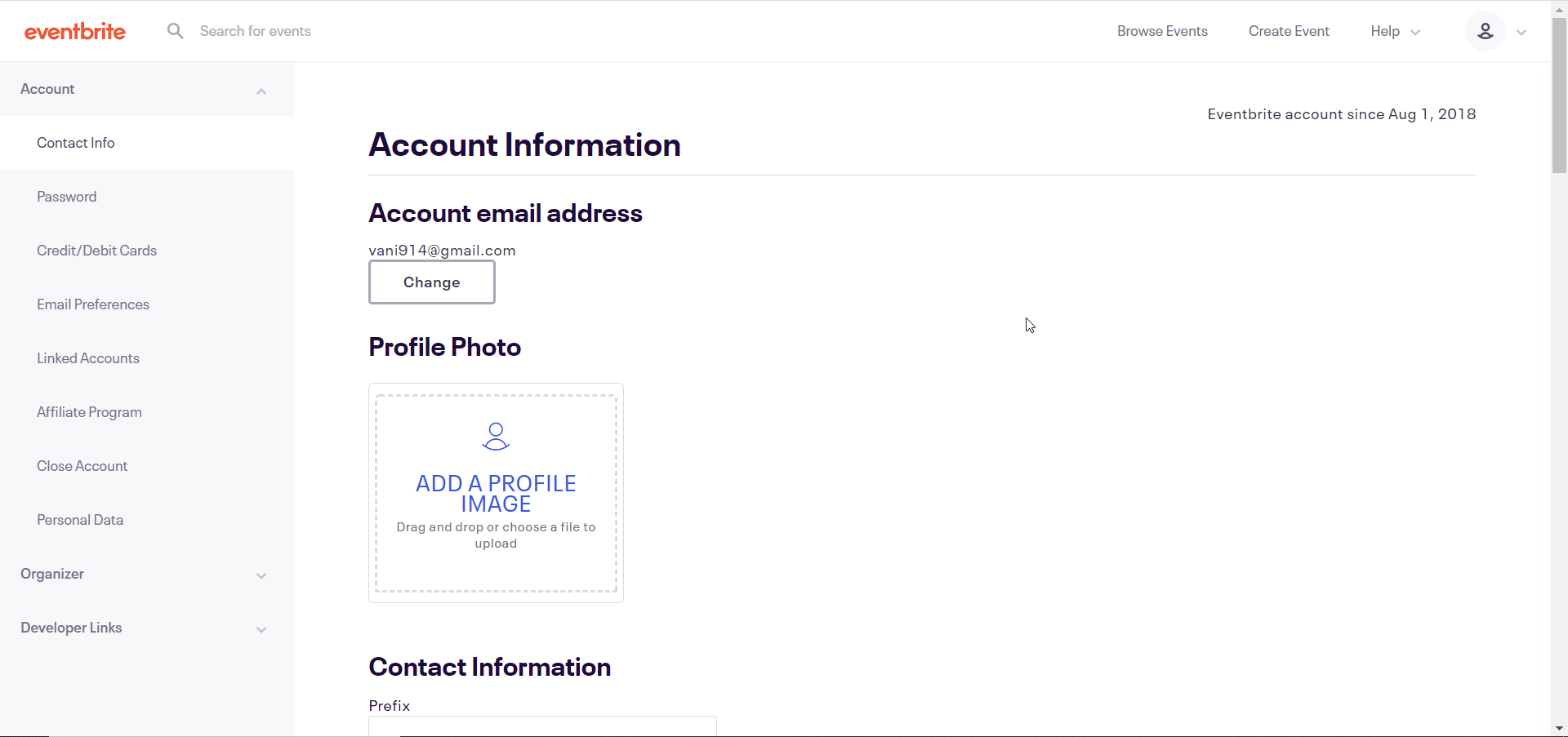Click the Contact Information heading
Image resolution: width=1568 pixels, height=737 pixels.
tap(490, 667)
